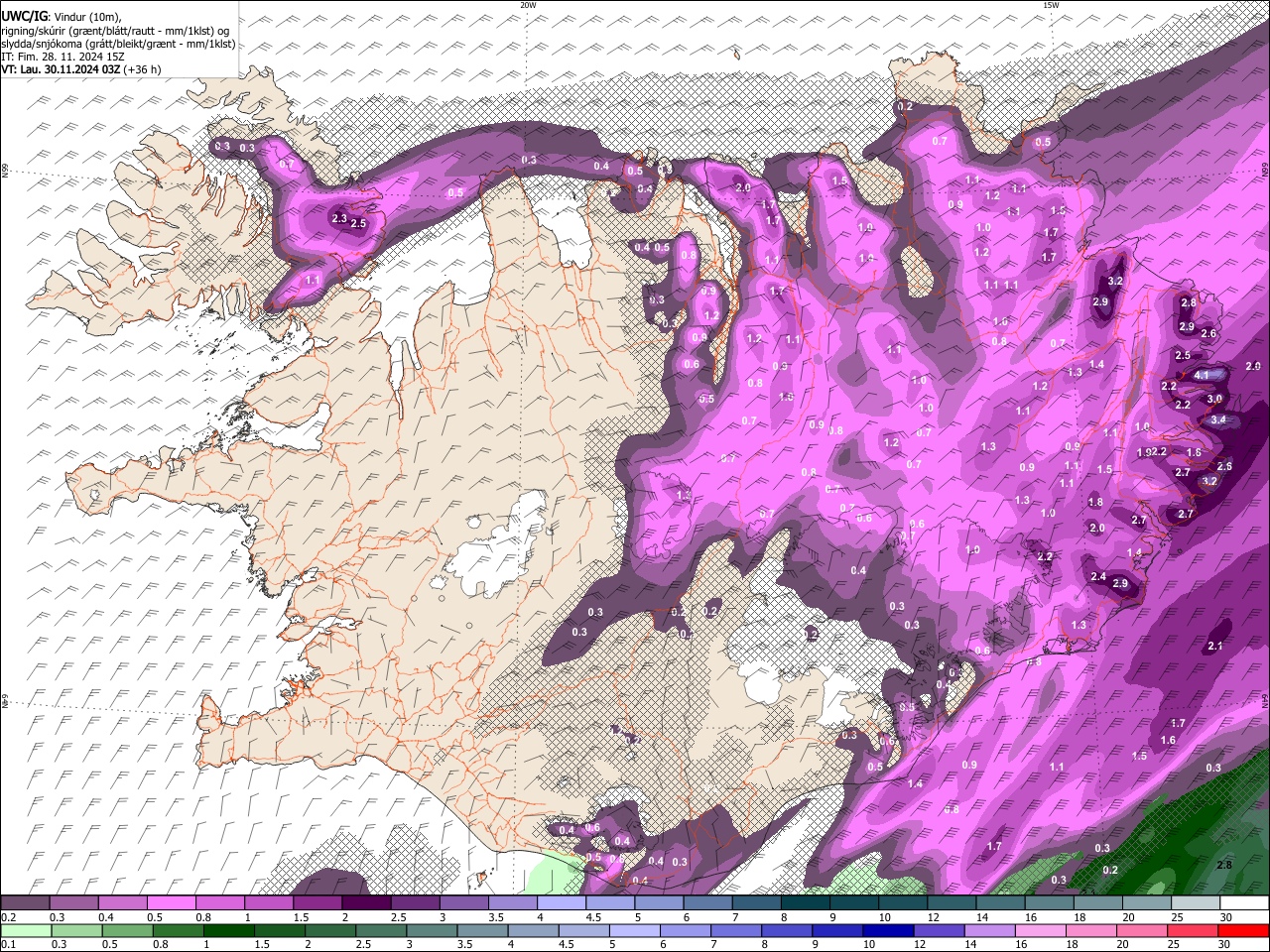
Task: Click the '3.4' value on the map
Action: pyautogui.click(x=1219, y=419)
